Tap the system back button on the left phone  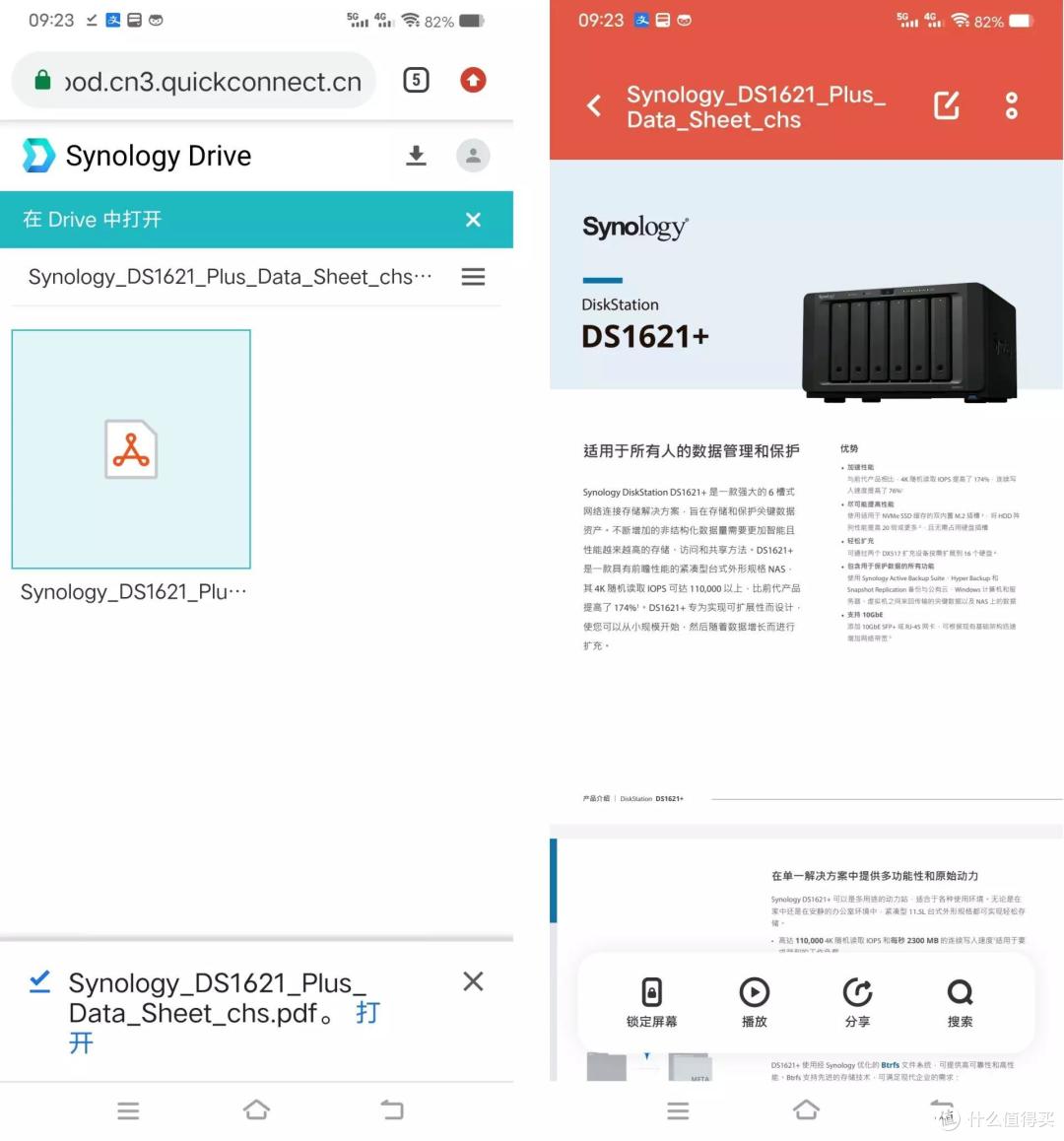click(x=391, y=1109)
